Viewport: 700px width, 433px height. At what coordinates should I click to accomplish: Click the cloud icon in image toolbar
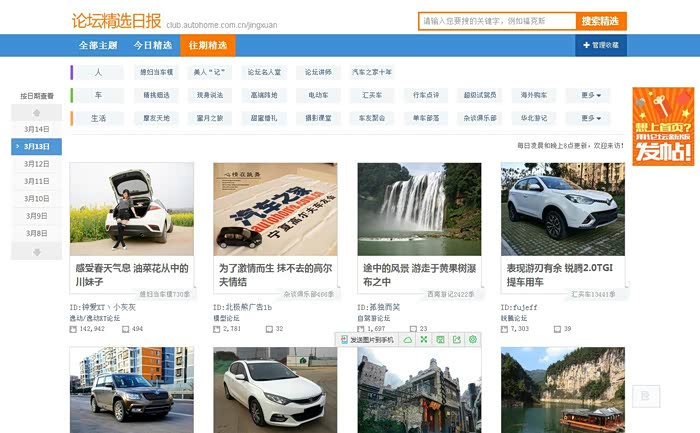click(x=408, y=340)
